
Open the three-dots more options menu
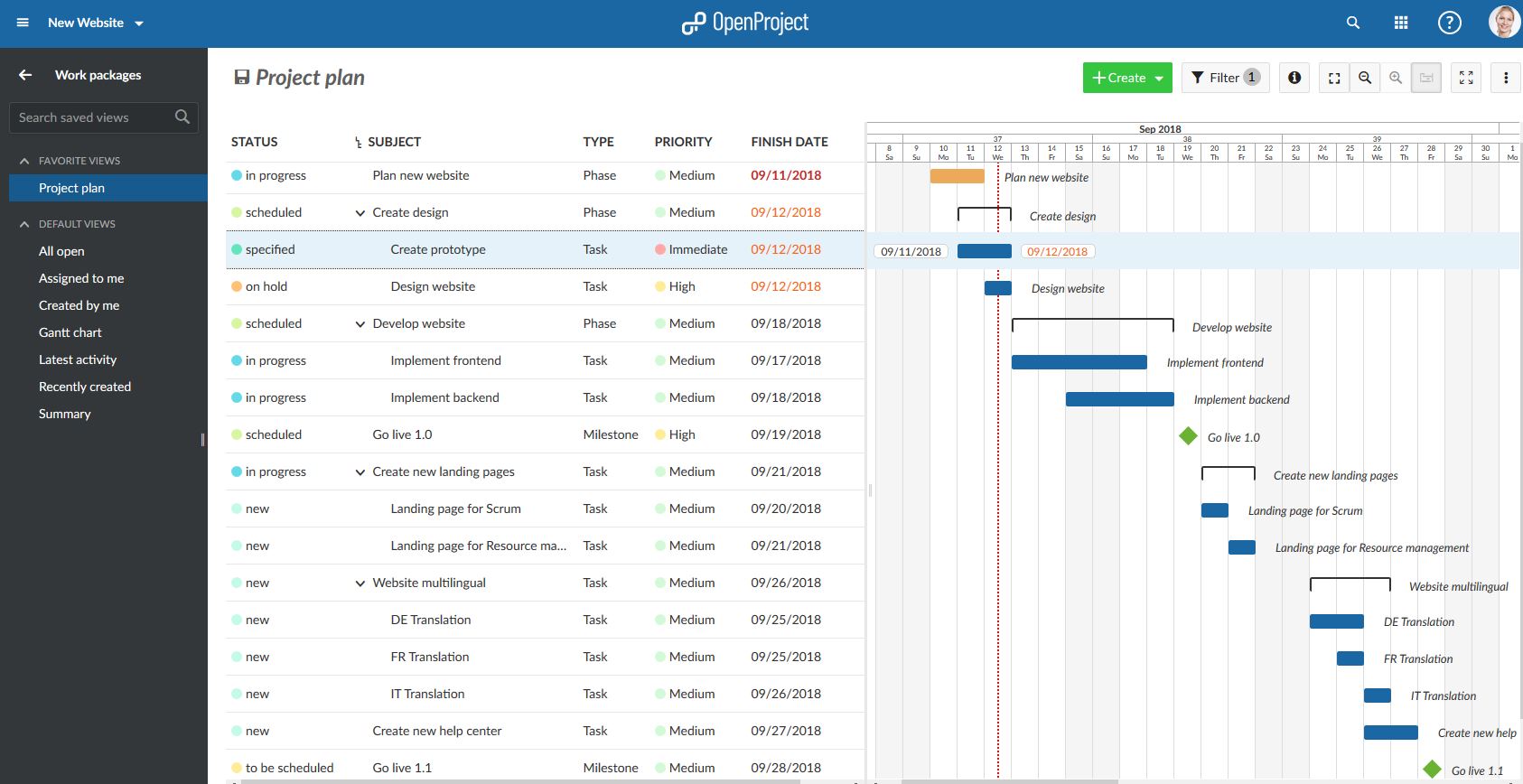pos(1506,78)
